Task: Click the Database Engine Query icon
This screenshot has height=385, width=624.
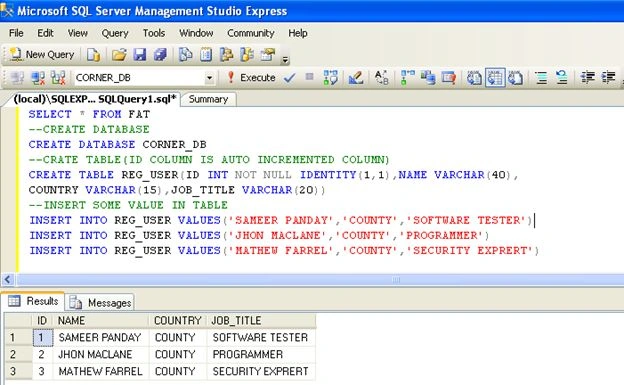Action: point(94,55)
